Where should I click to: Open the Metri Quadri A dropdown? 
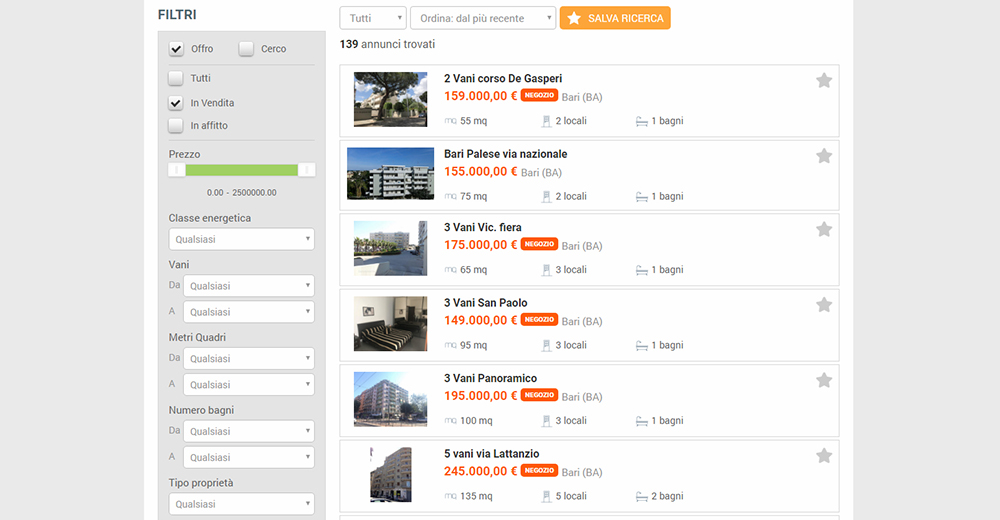coord(249,385)
